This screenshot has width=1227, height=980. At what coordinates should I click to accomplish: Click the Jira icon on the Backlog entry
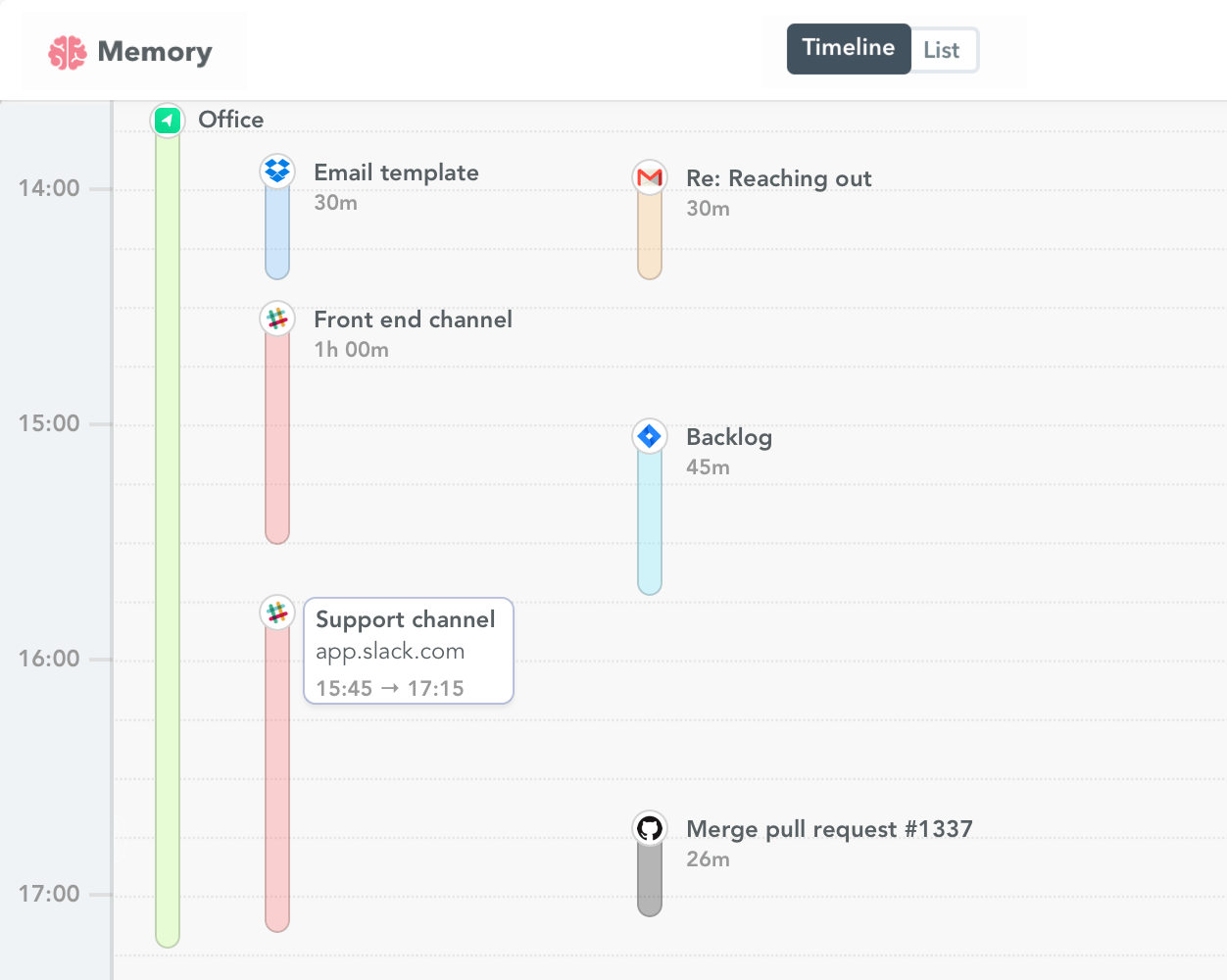[649, 435]
